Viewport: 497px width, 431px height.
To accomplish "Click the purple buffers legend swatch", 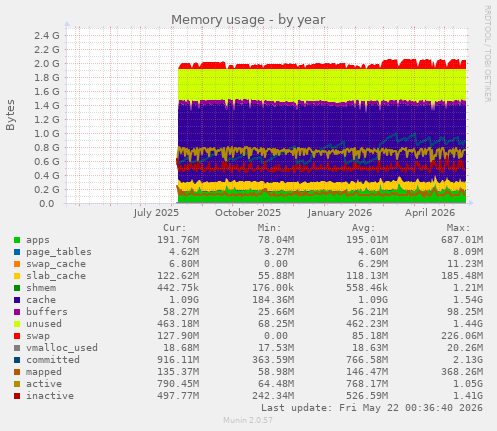I will click(x=17, y=312).
